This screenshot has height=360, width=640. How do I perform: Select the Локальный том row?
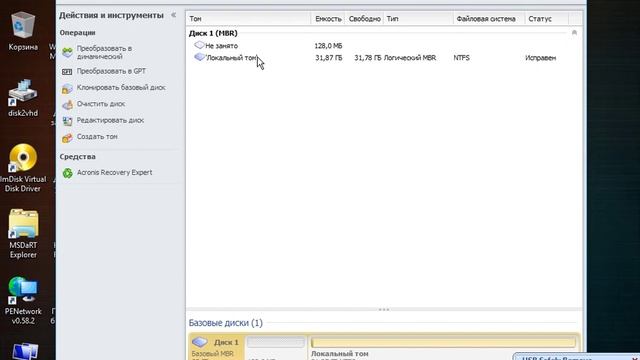(384, 58)
